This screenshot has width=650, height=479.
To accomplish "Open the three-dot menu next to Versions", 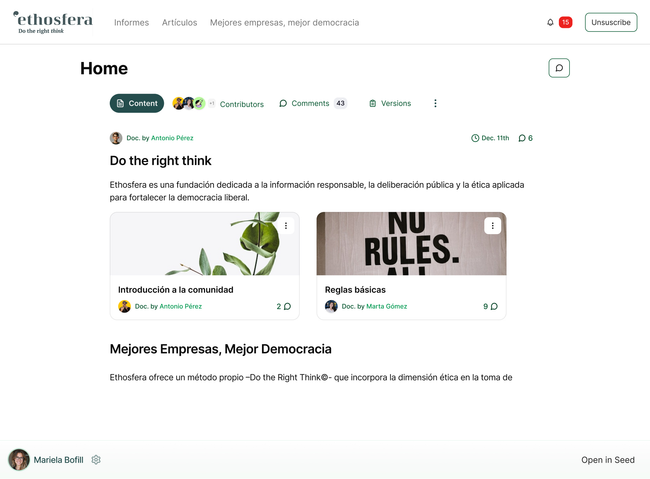I will [x=435, y=103].
